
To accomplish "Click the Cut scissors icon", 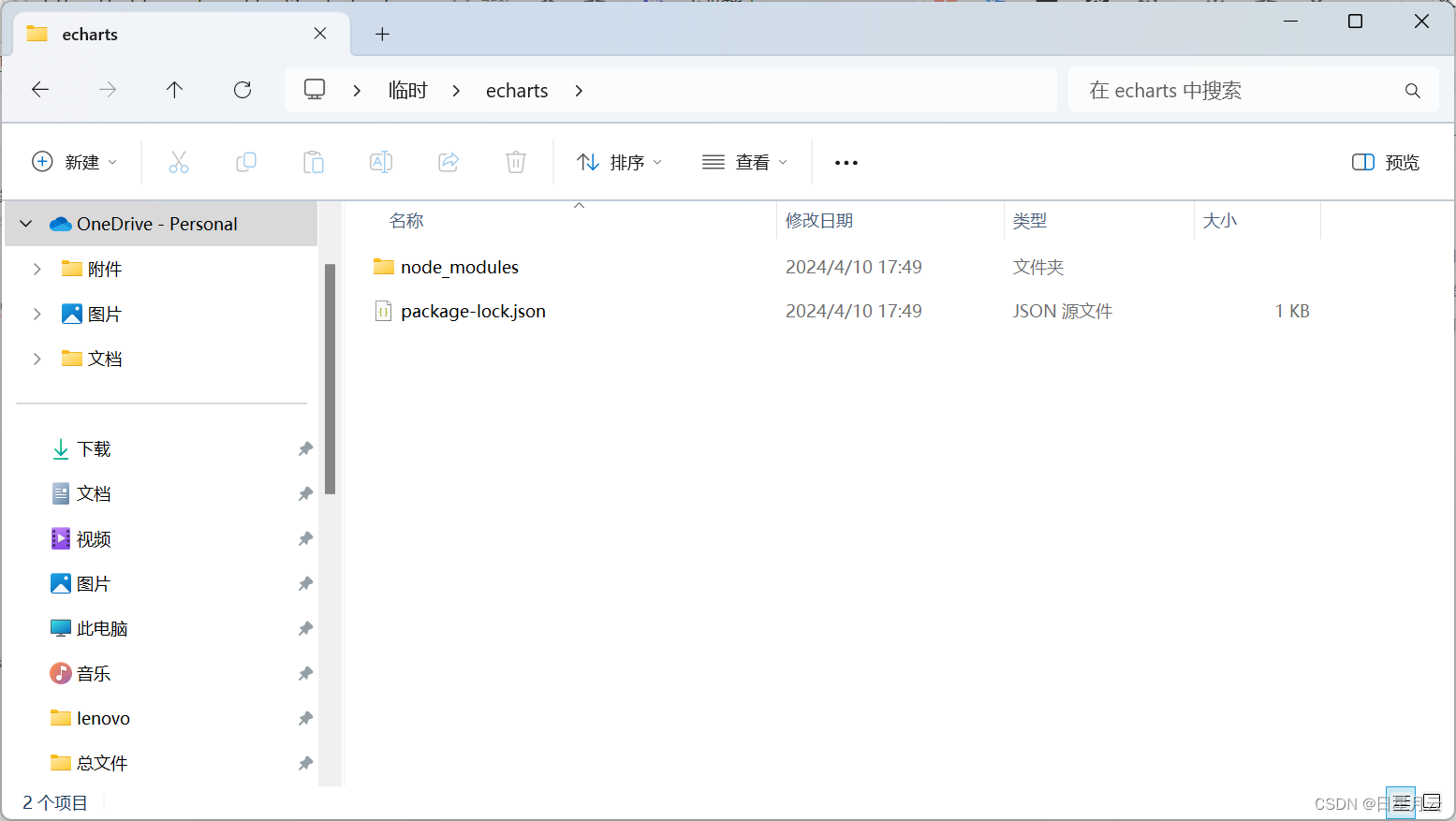I will click(x=179, y=162).
